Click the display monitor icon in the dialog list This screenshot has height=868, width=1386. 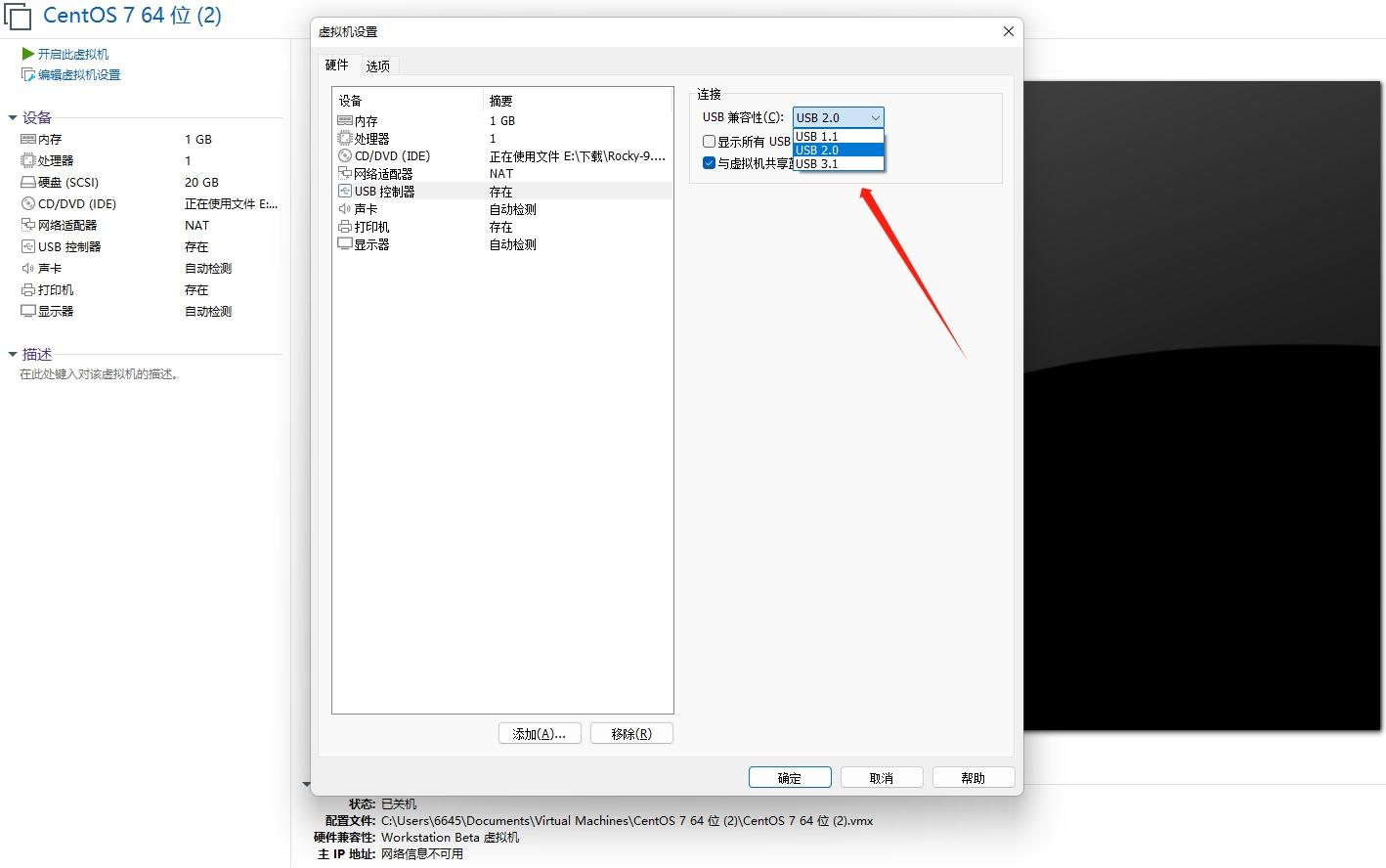pyautogui.click(x=344, y=244)
